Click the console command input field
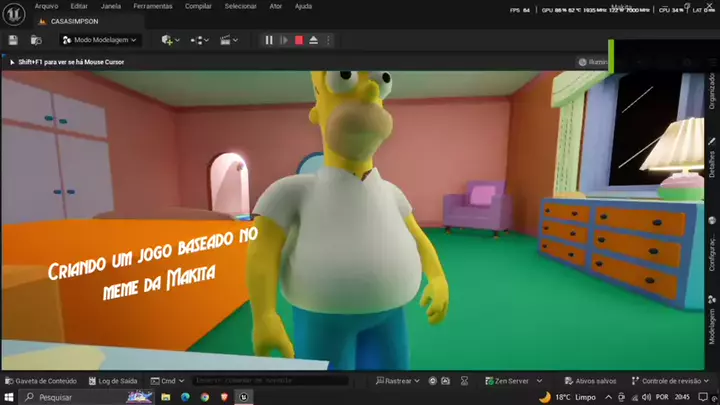The height and width of the screenshot is (405, 720). point(270,381)
